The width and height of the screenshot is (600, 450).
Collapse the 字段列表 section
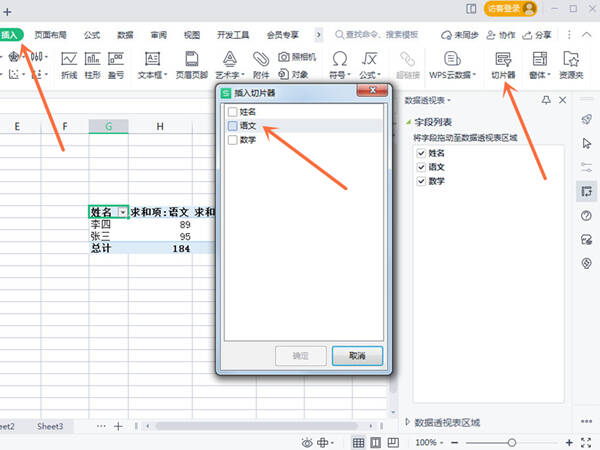(x=408, y=122)
